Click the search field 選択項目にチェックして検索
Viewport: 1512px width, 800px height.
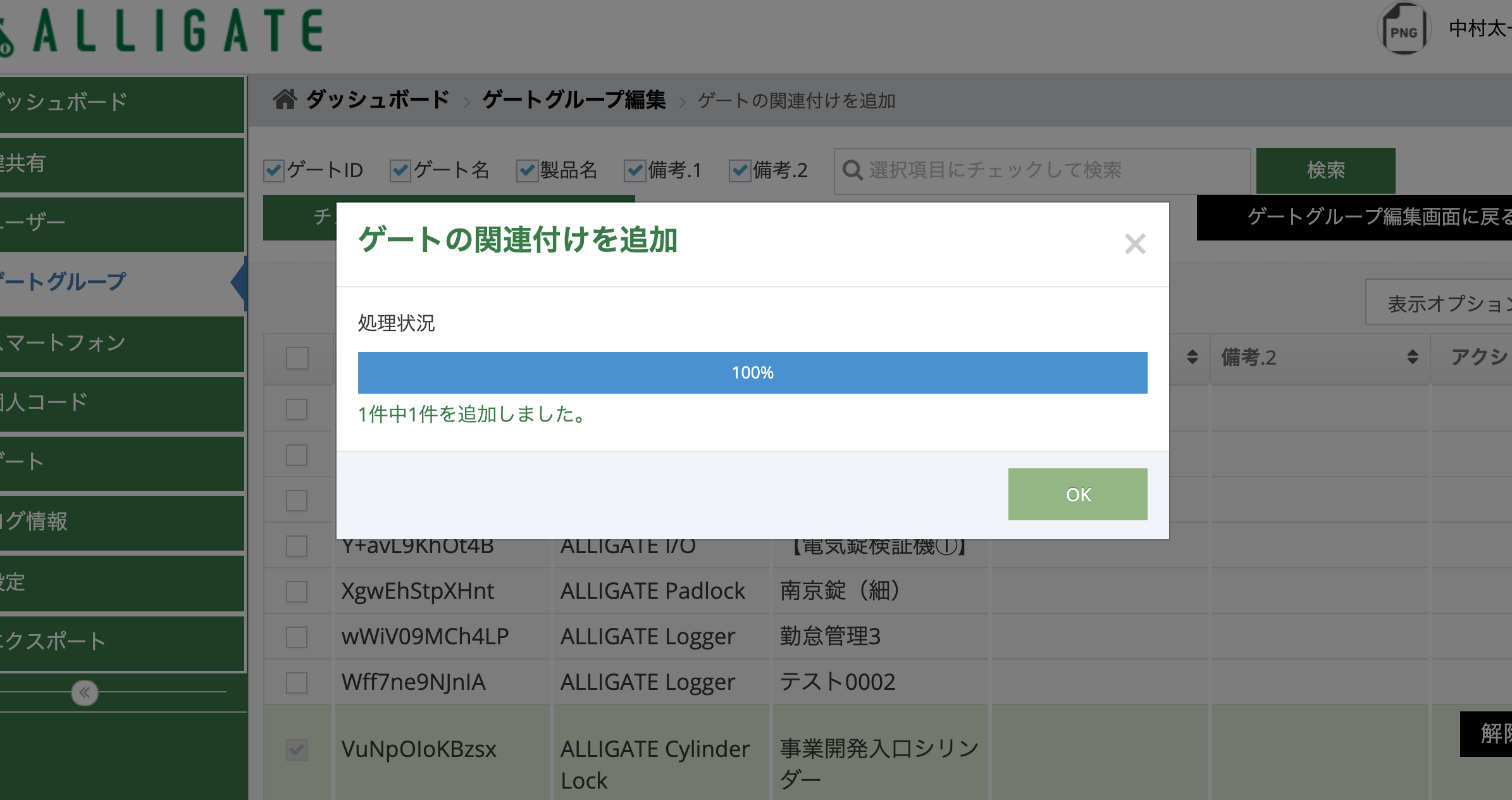(1042, 171)
